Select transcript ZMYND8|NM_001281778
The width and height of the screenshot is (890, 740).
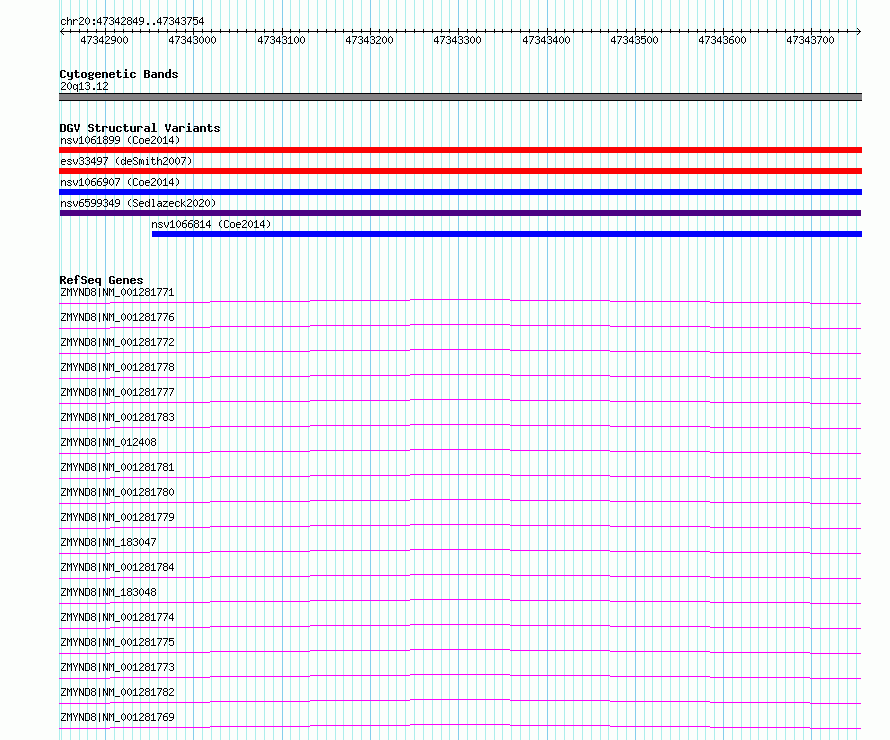(117, 367)
